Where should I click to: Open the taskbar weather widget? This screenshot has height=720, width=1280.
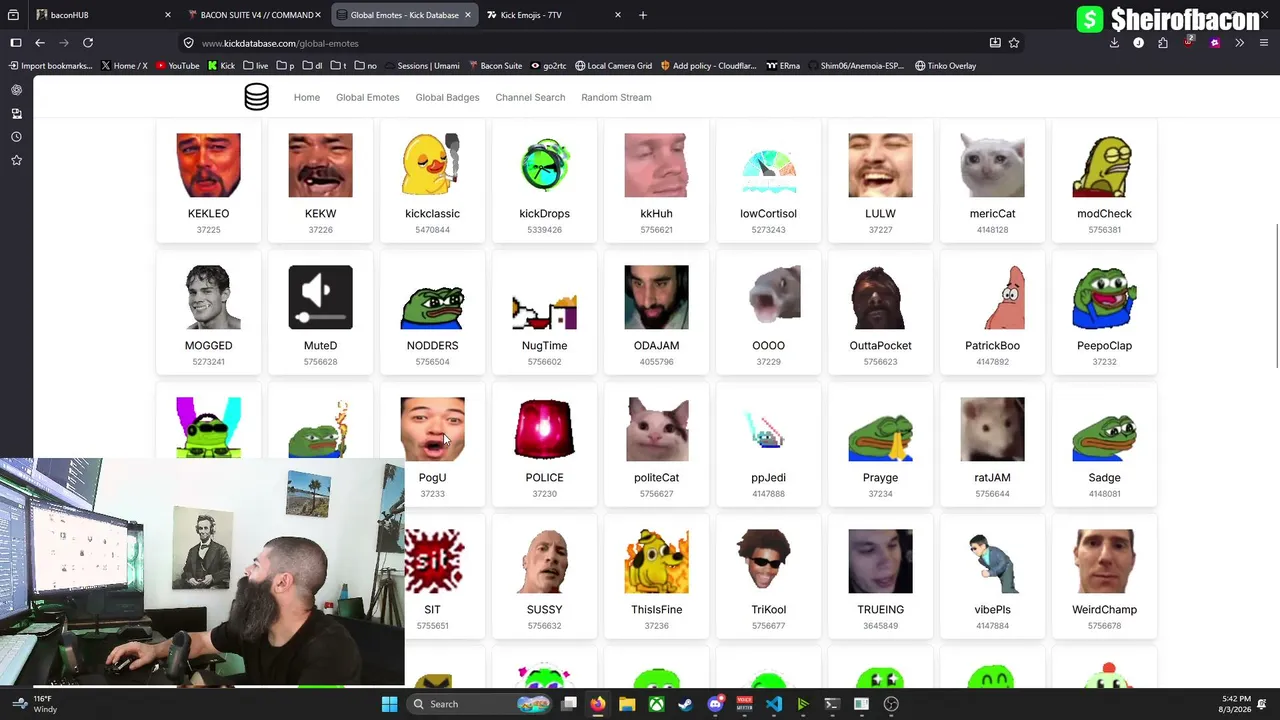(x=33, y=704)
